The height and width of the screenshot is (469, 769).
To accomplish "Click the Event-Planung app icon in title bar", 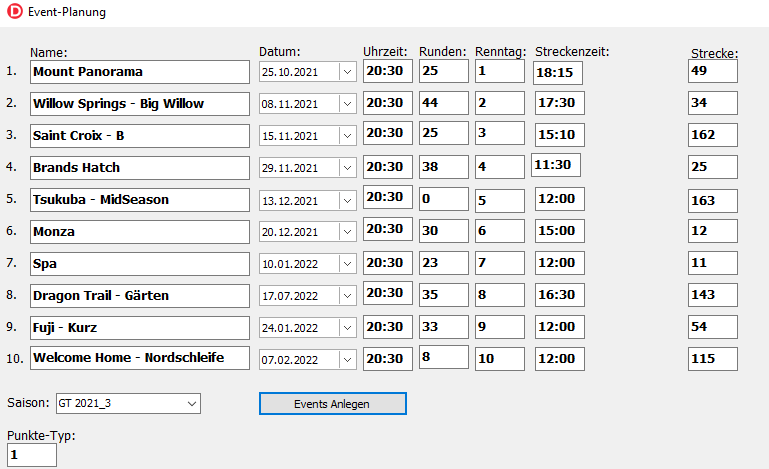I will [15, 13].
